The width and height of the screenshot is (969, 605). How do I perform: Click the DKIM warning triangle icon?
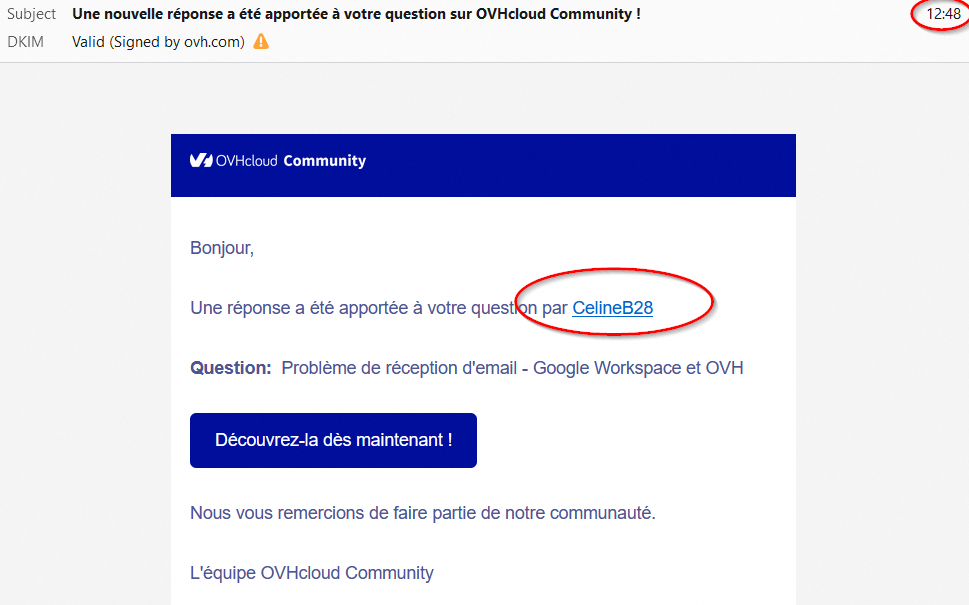[x=261, y=42]
